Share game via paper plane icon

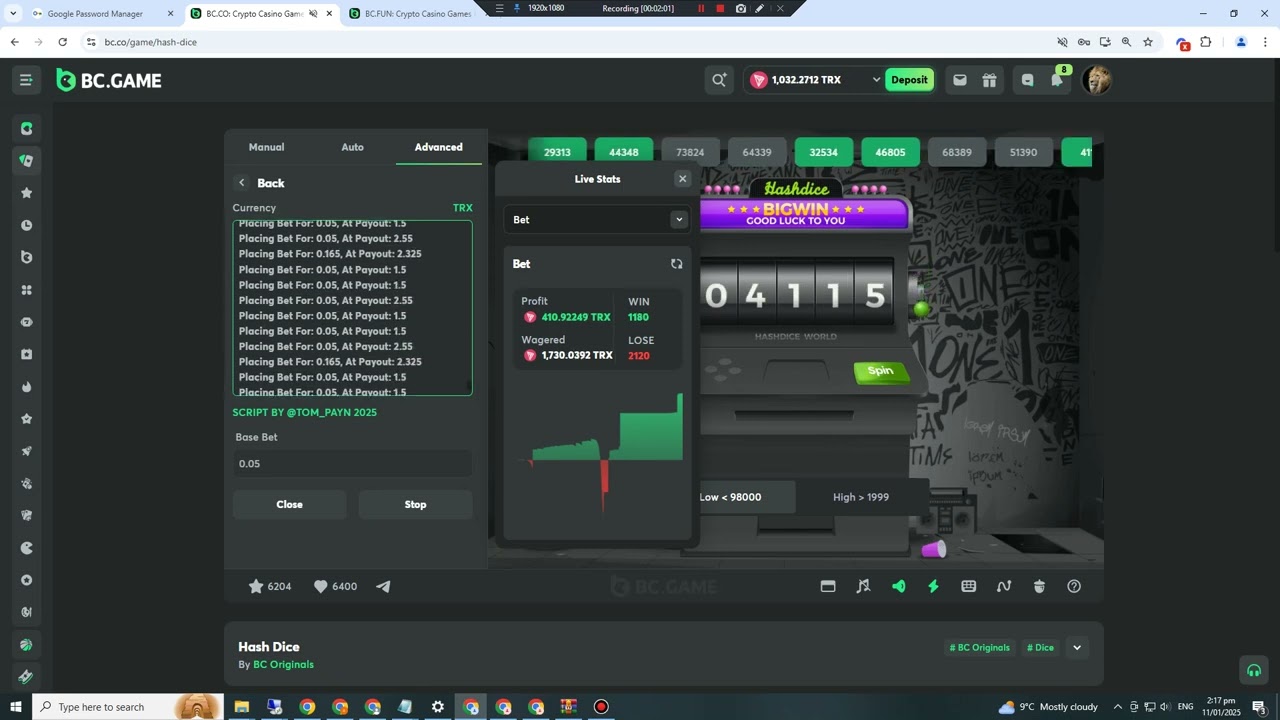pos(383,586)
